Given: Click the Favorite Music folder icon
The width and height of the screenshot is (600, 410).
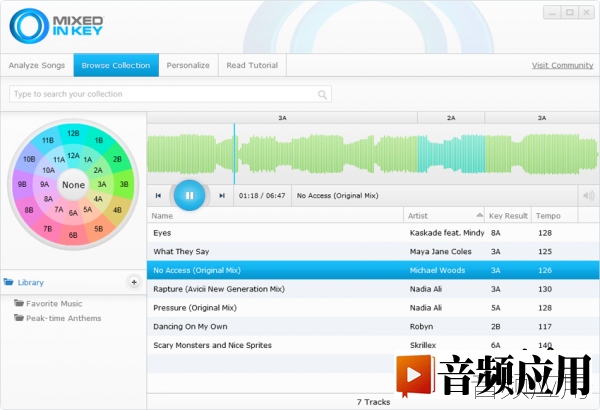Looking at the screenshot, I should [x=19, y=303].
